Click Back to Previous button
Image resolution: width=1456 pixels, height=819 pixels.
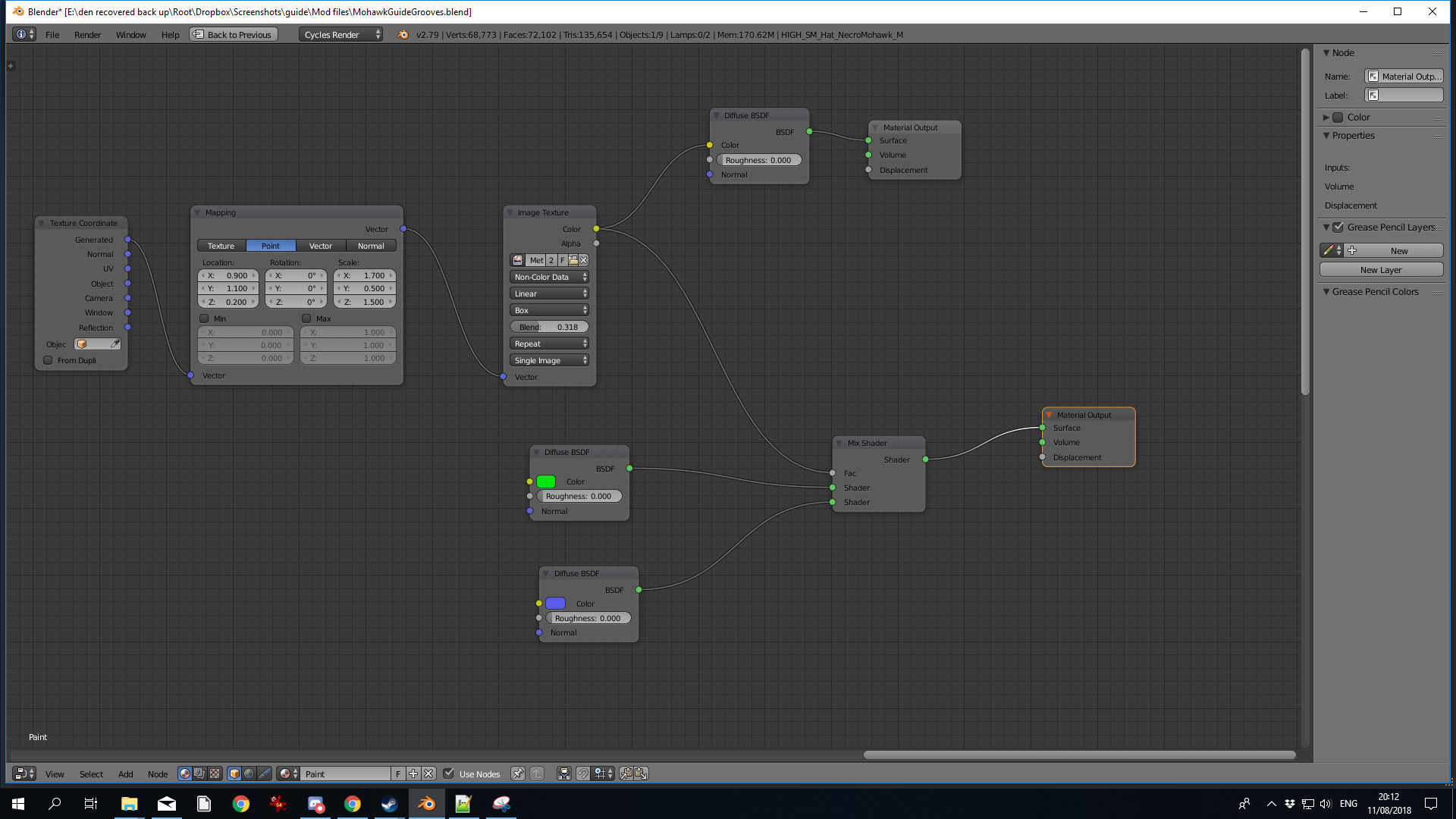(x=233, y=35)
